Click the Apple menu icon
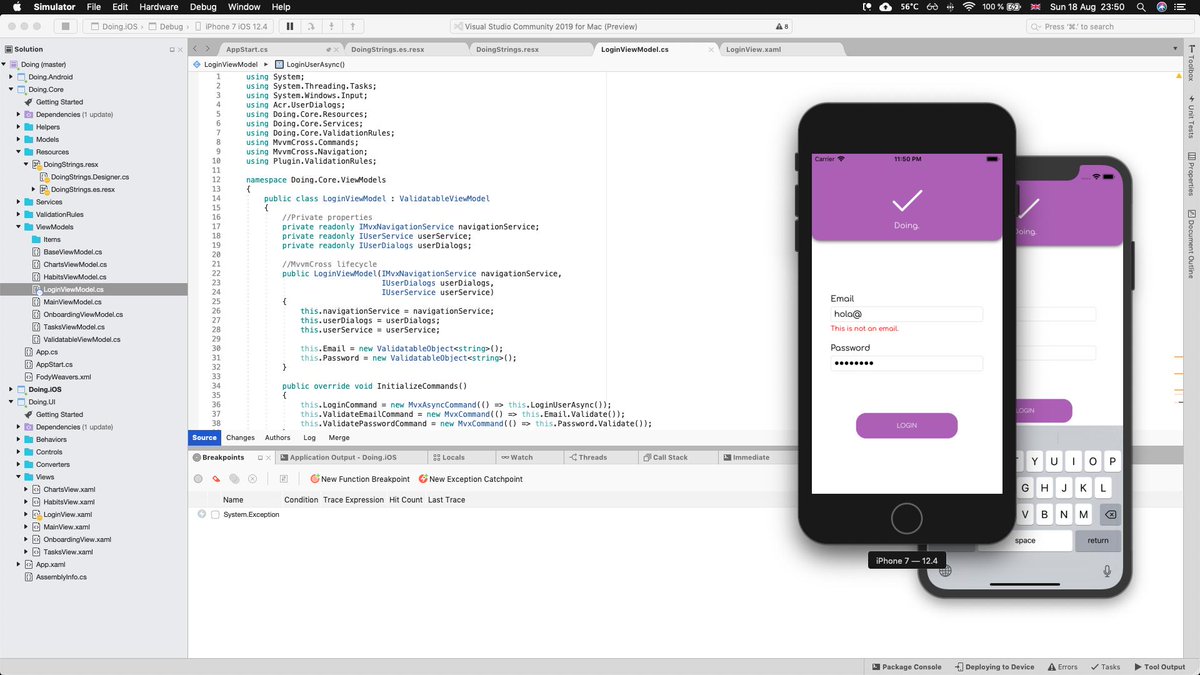The image size is (1200, 675). point(17,7)
